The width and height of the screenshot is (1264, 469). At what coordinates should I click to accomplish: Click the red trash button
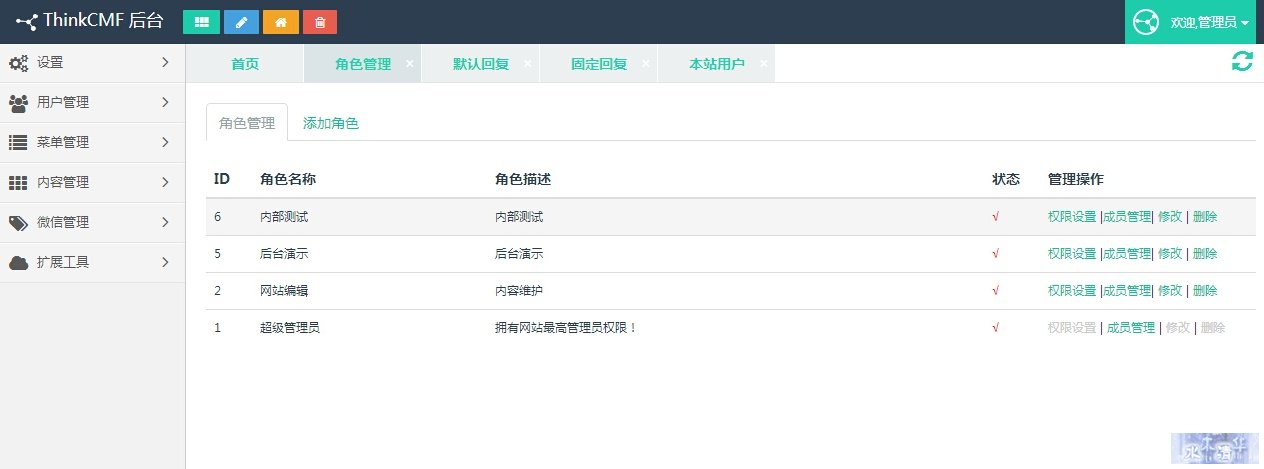pyautogui.click(x=320, y=22)
